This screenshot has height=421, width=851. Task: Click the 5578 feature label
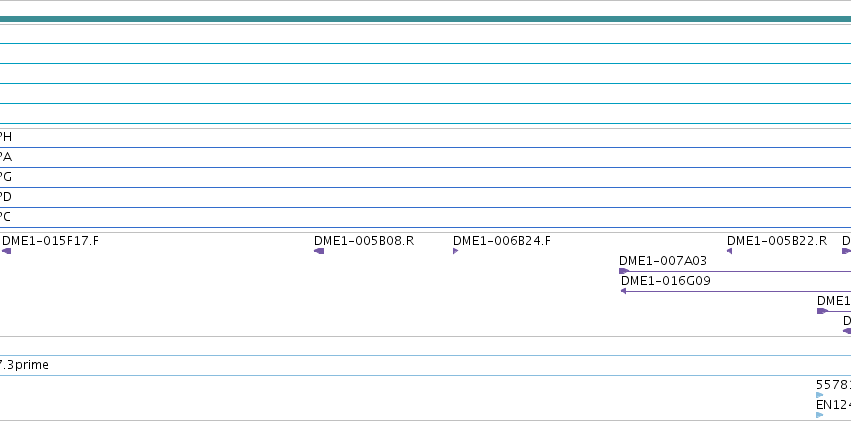tap(833, 385)
